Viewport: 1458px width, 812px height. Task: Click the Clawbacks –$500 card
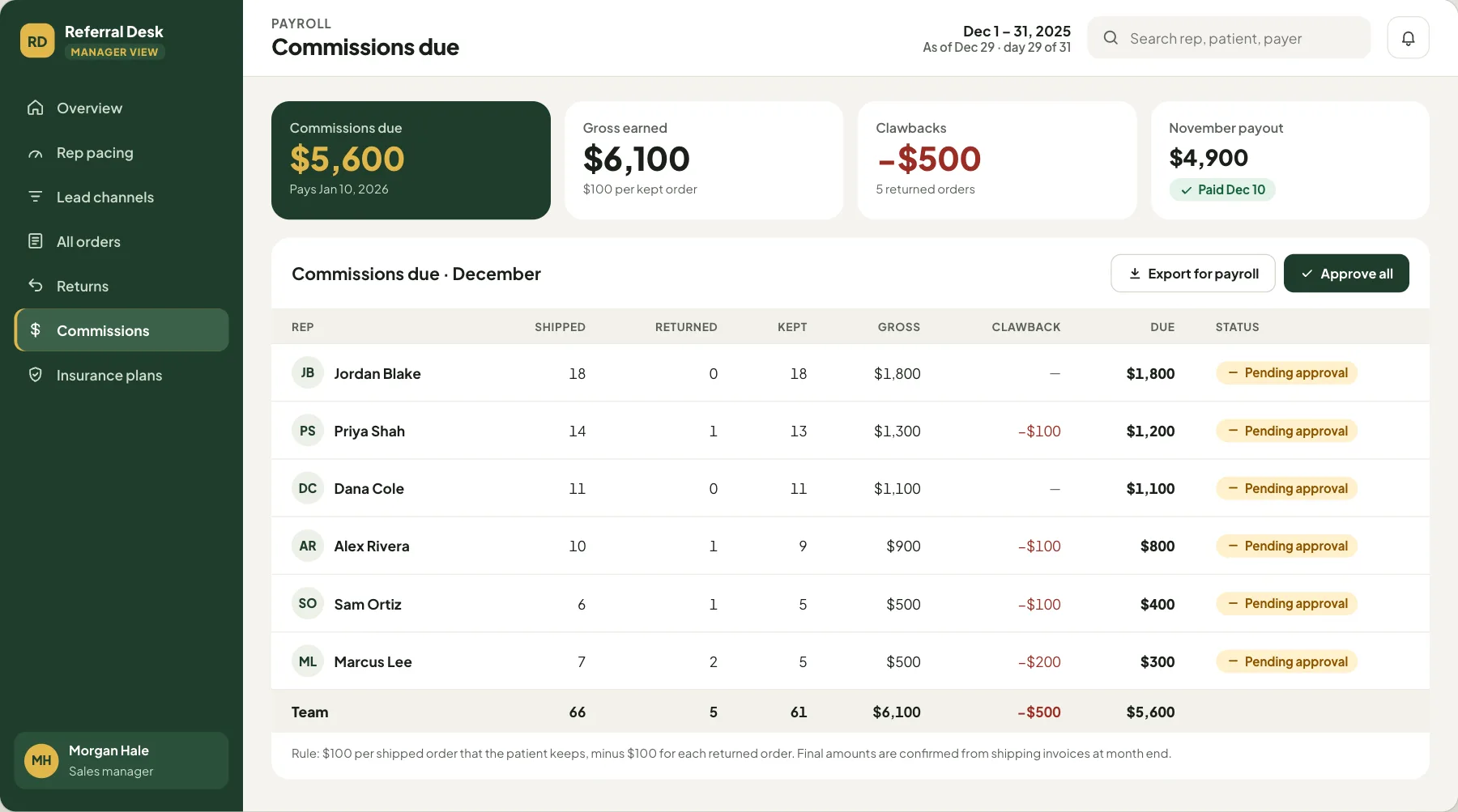click(997, 160)
